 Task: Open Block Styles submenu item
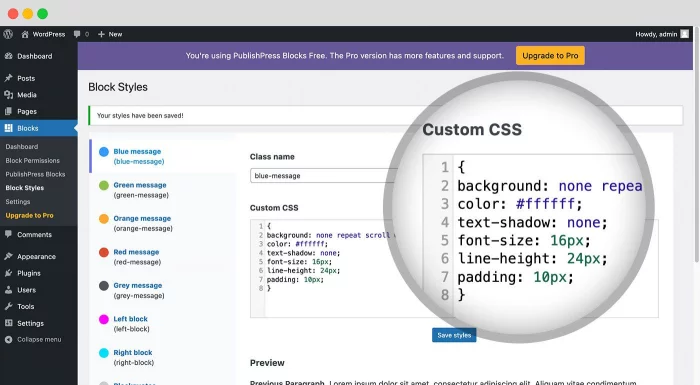click(25, 188)
